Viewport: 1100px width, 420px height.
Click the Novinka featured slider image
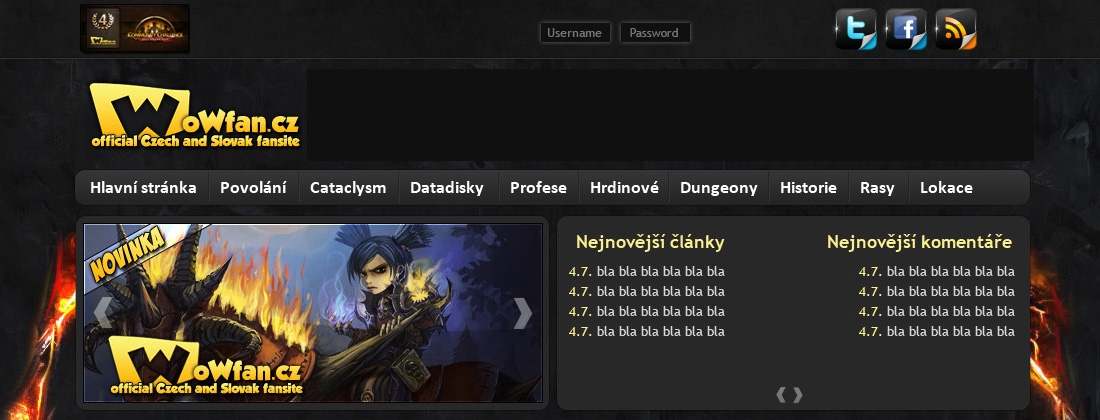tap(313, 313)
